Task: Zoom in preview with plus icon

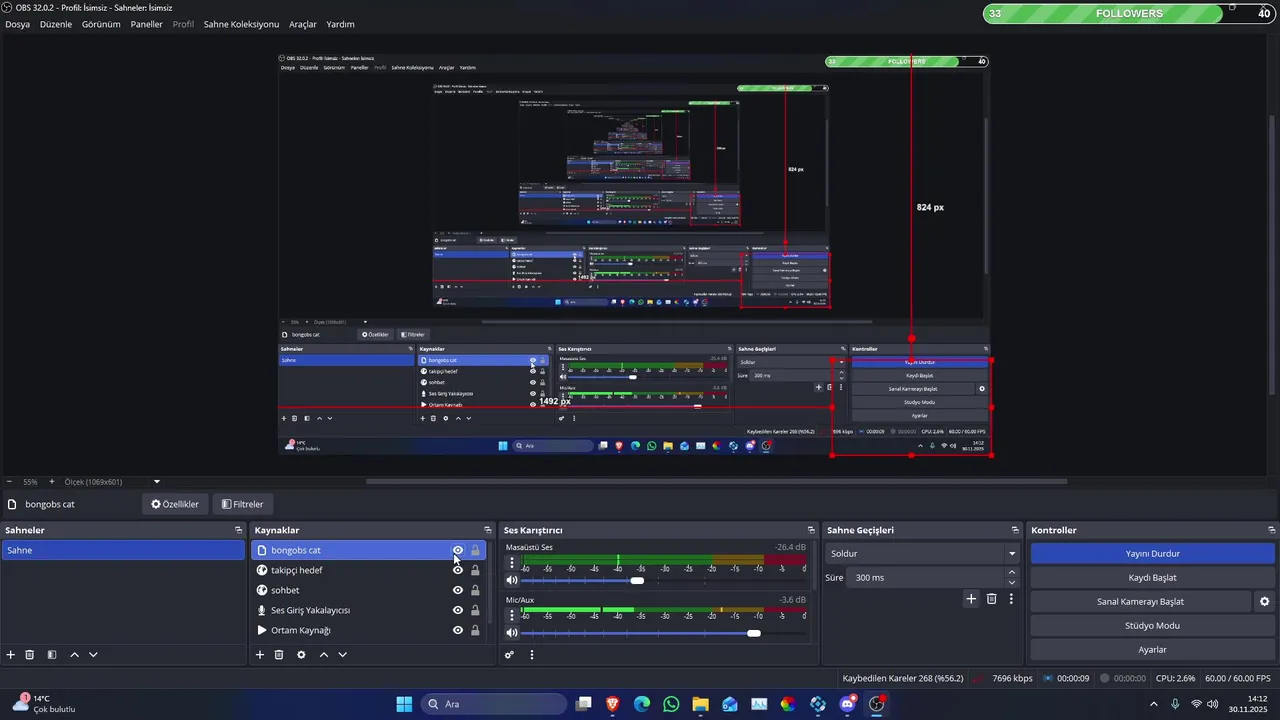Action: coord(52,482)
